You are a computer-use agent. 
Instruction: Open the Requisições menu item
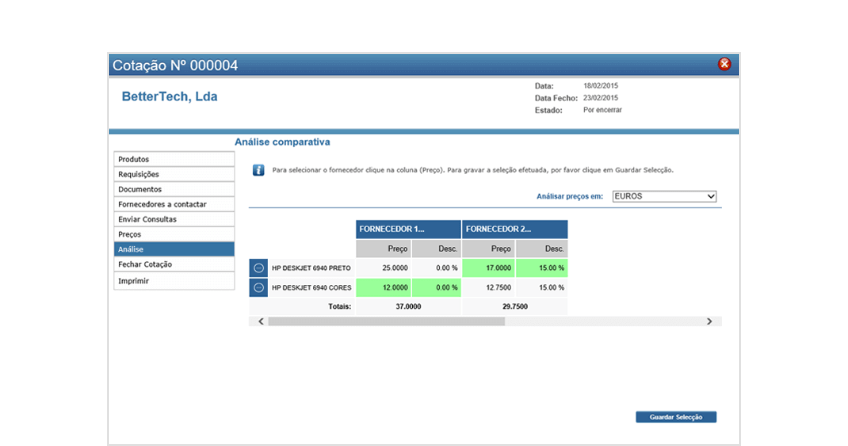(174, 174)
